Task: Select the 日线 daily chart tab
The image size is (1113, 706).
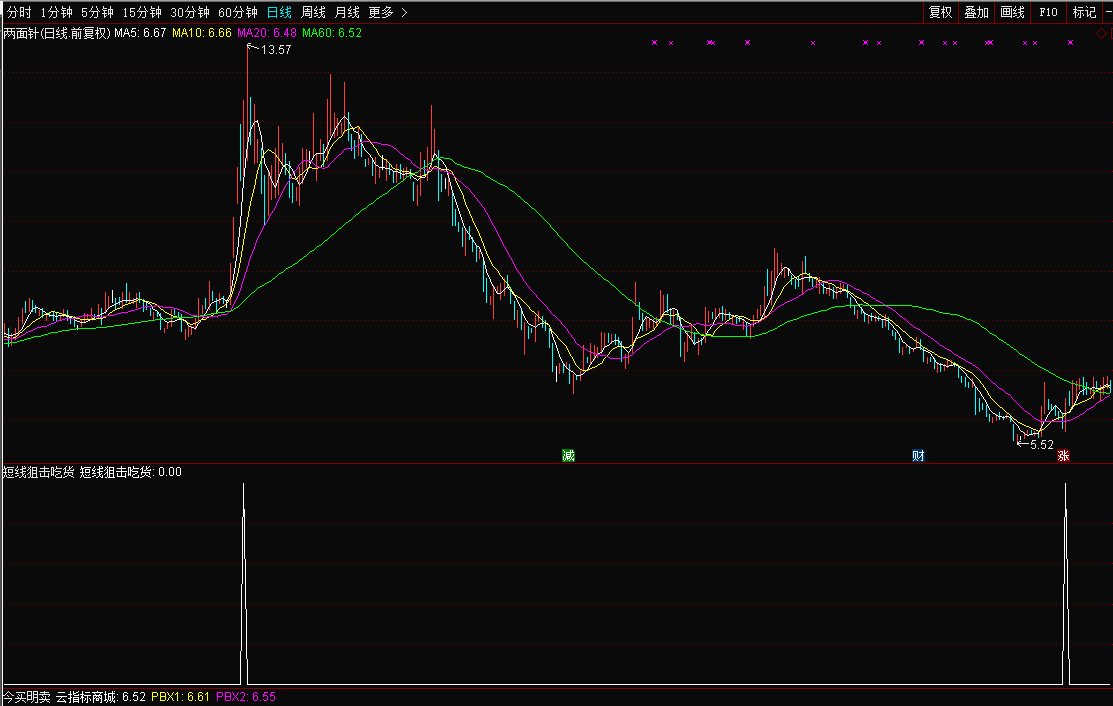Action: (279, 12)
